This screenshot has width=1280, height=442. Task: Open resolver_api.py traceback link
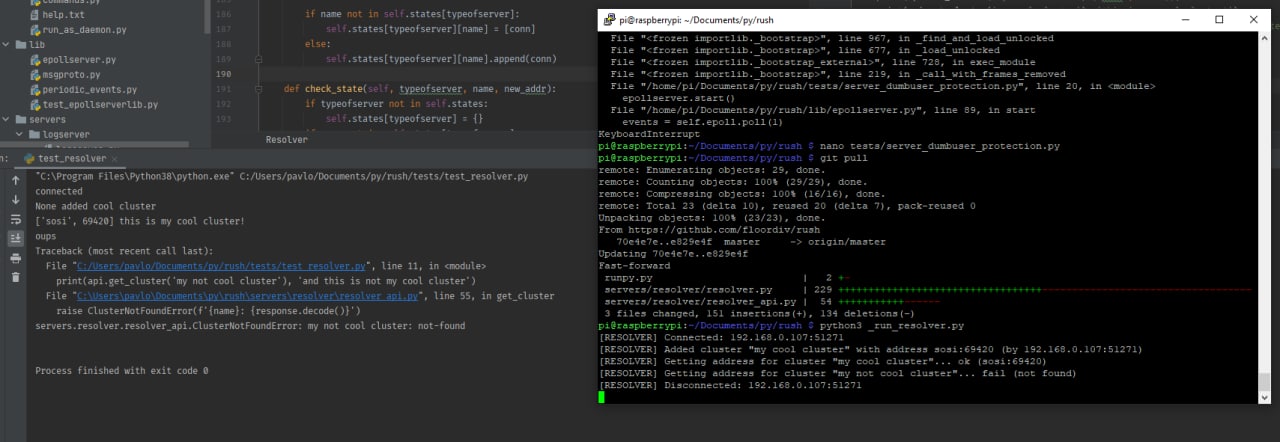pos(250,296)
